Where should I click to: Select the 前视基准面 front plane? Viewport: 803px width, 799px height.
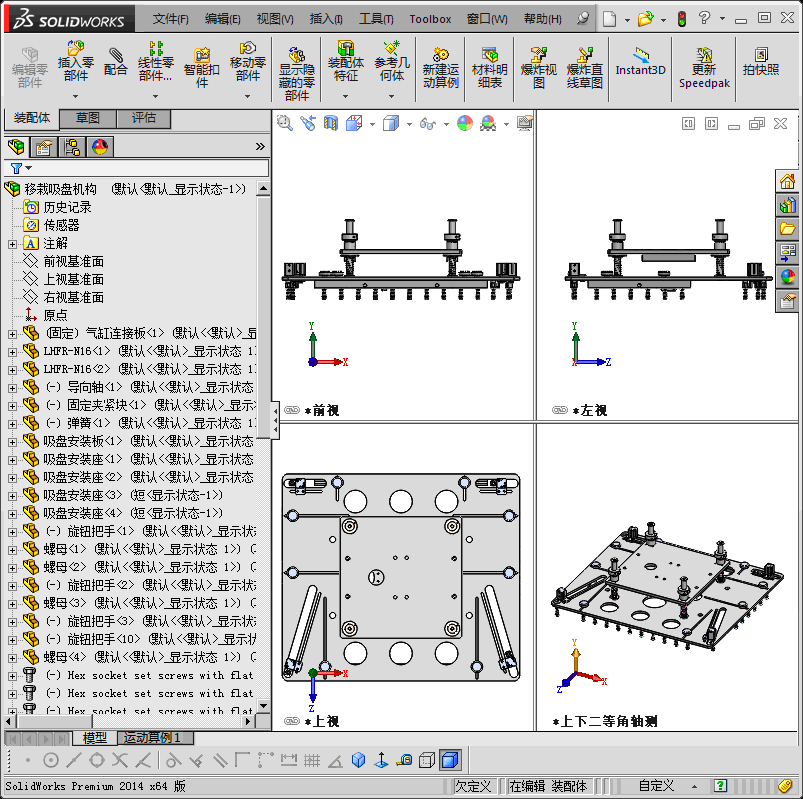pyautogui.click(x=73, y=261)
